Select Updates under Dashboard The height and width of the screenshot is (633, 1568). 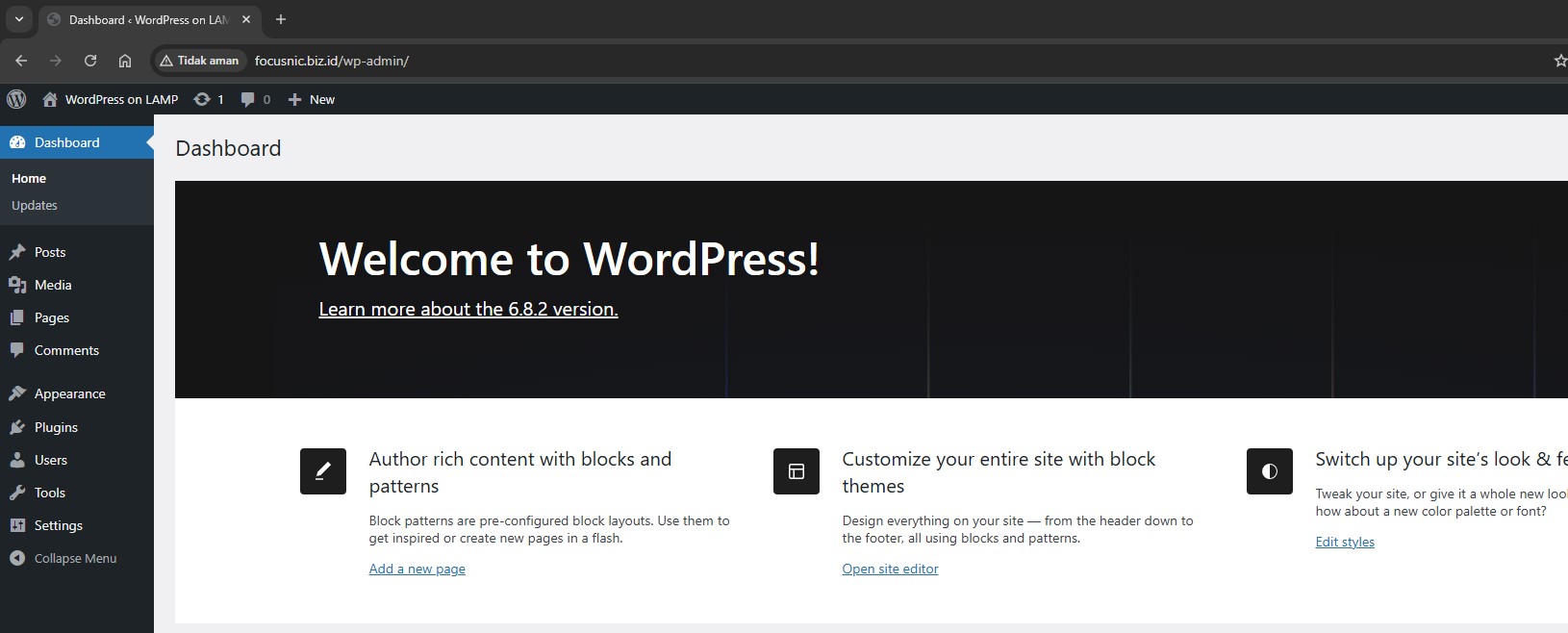(x=35, y=205)
